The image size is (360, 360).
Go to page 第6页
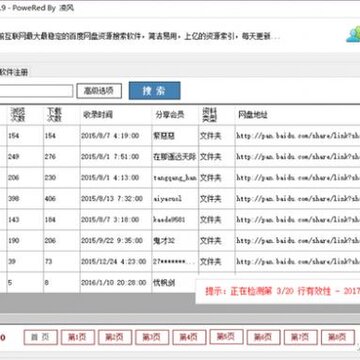point(263,337)
